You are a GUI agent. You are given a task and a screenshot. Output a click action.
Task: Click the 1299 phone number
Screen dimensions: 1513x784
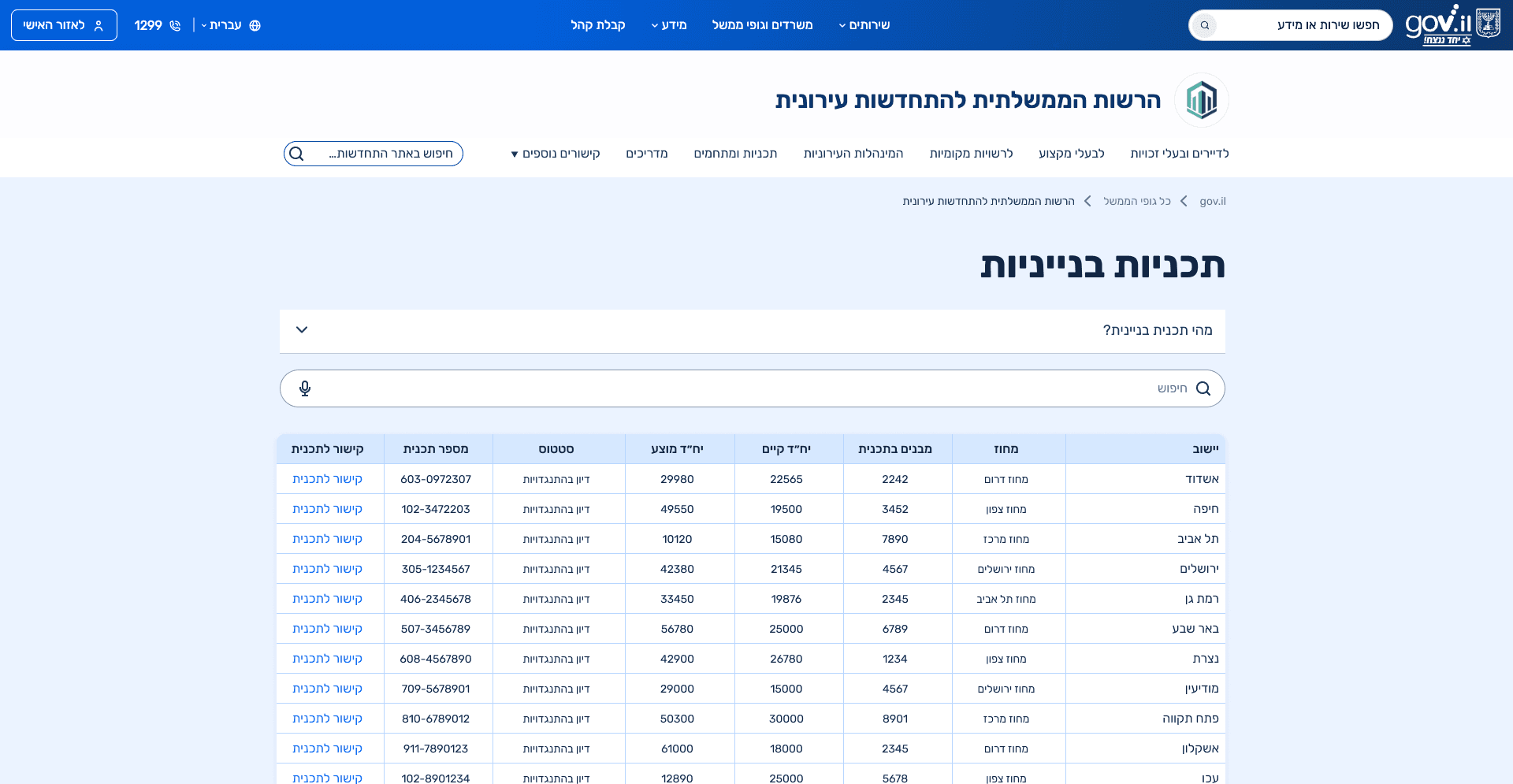pyautogui.click(x=148, y=25)
